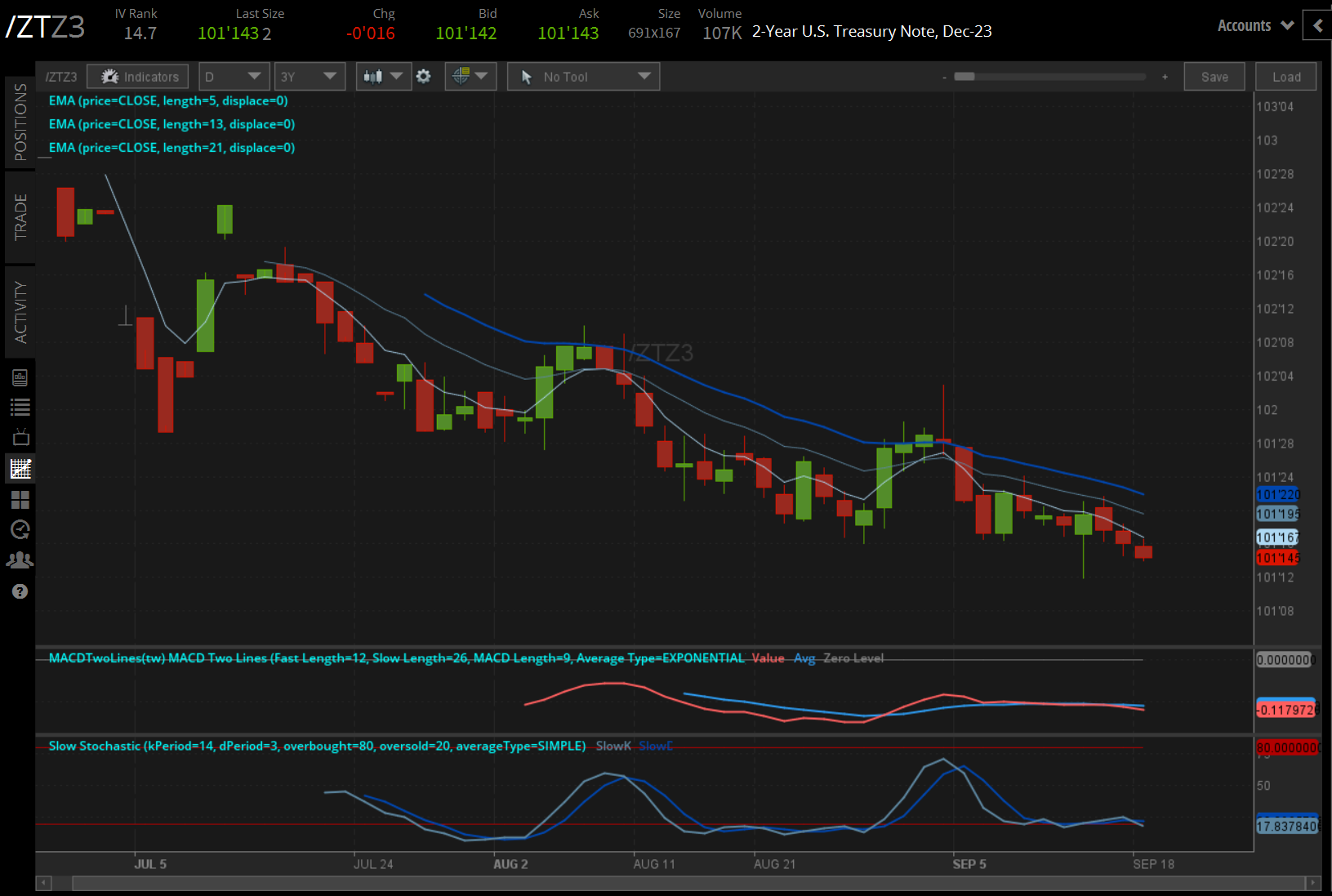
Task: Click the Size value 691x167
Action: coord(654,33)
